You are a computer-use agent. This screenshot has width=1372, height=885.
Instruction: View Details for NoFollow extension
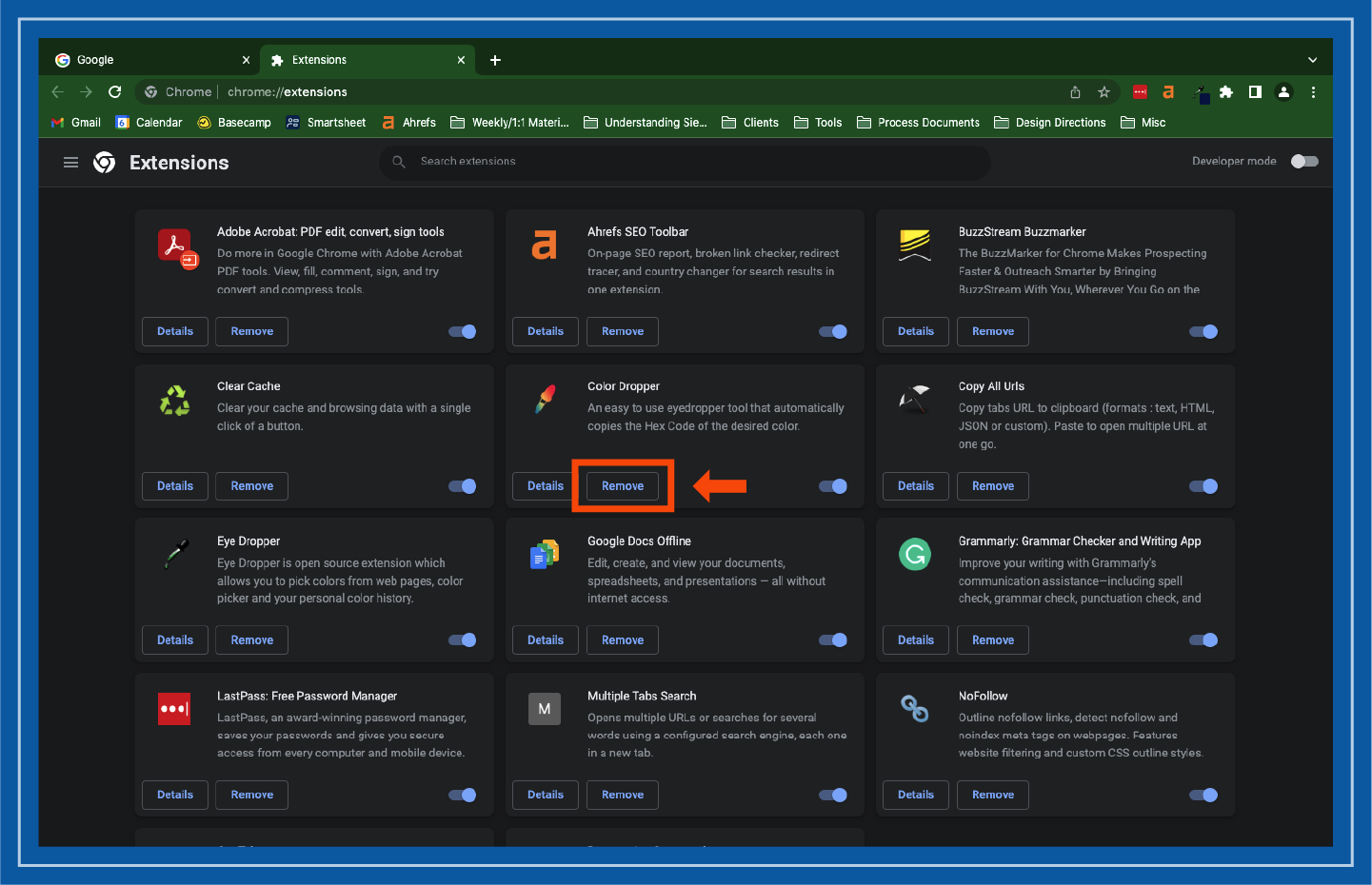pyautogui.click(x=916, y=796)
